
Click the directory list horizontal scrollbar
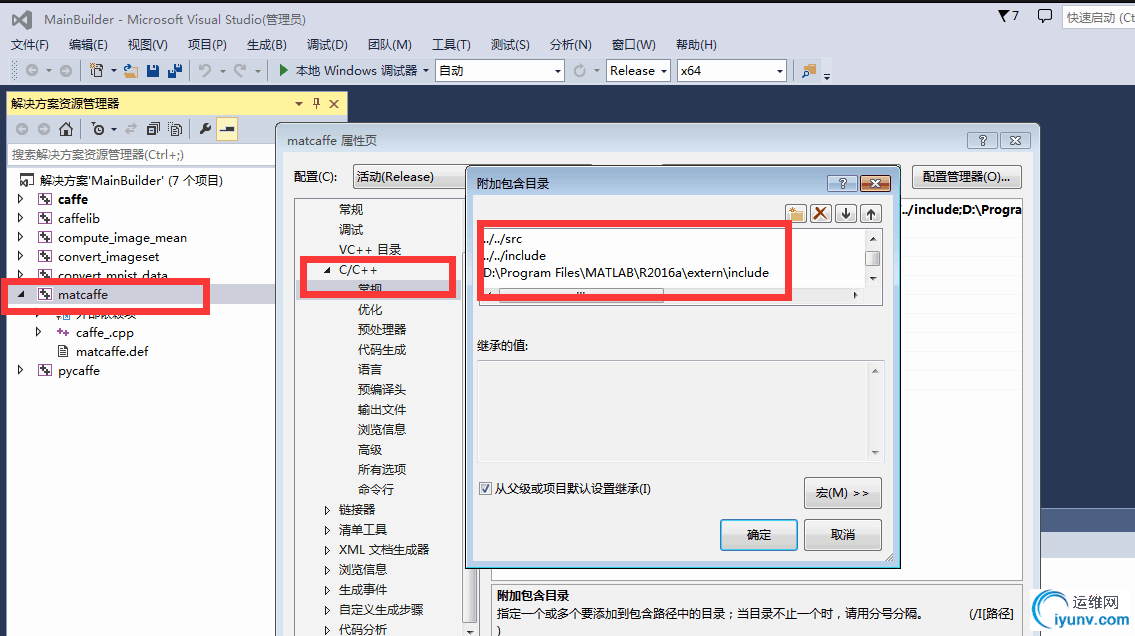[670, 295]
